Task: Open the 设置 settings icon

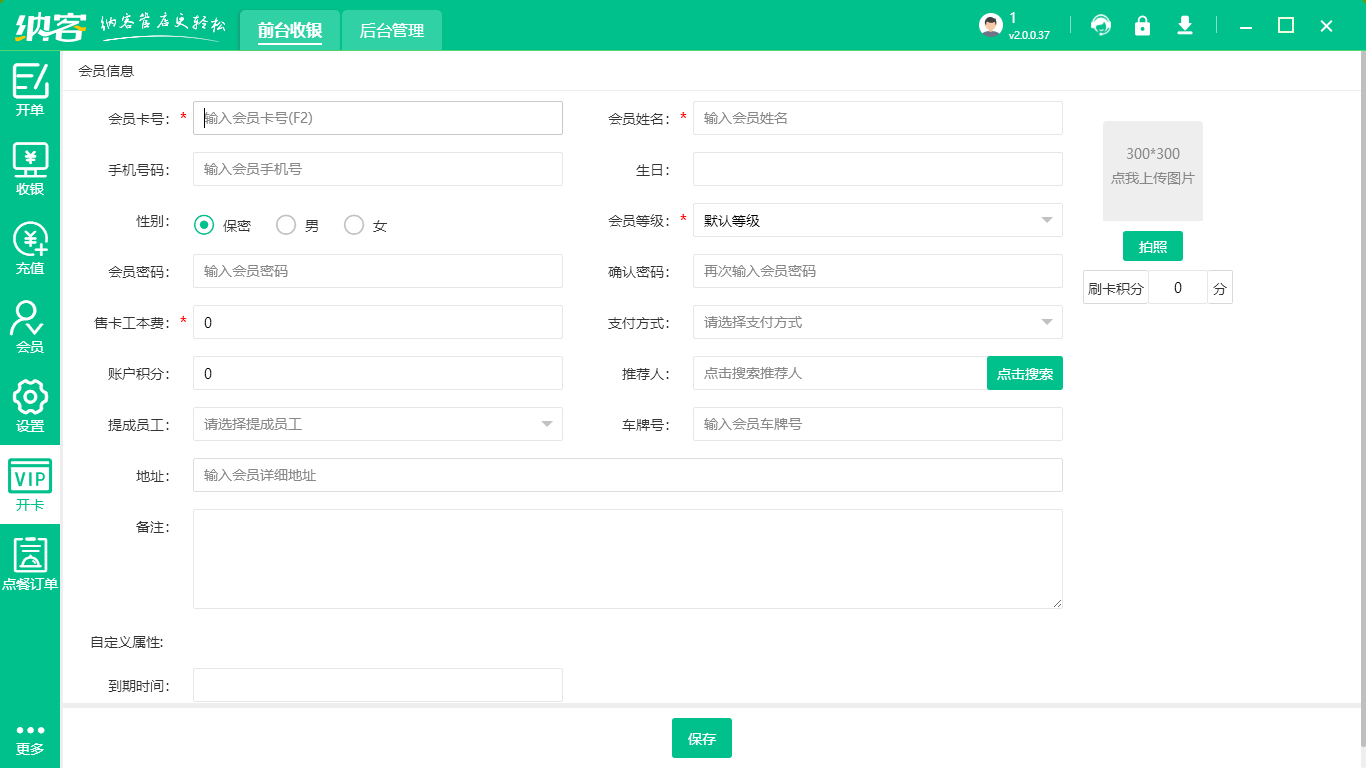Action: click(x=30, y=405)
